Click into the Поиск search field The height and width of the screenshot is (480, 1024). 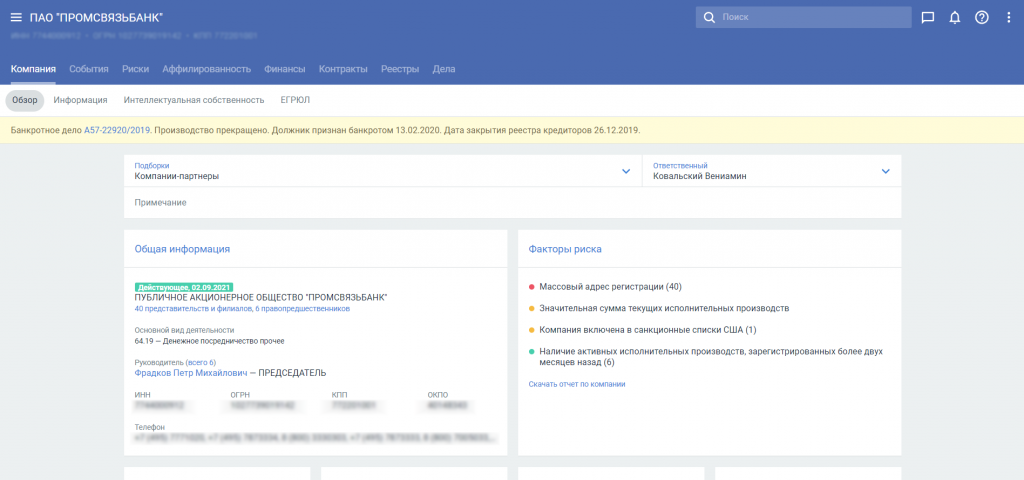(x=803, y=18)
